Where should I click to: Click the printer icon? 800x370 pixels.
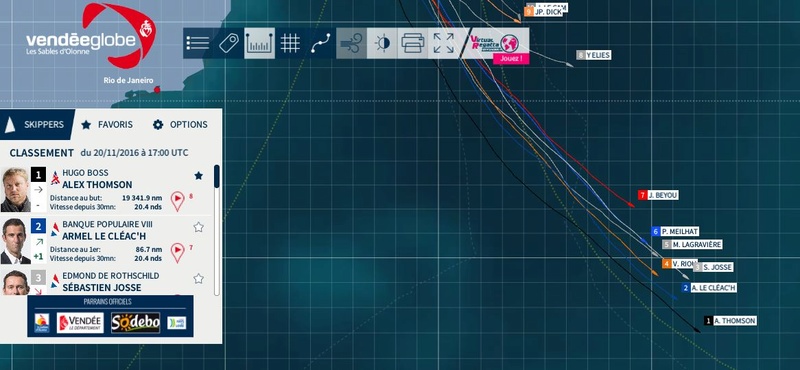(x=412, y=43)
